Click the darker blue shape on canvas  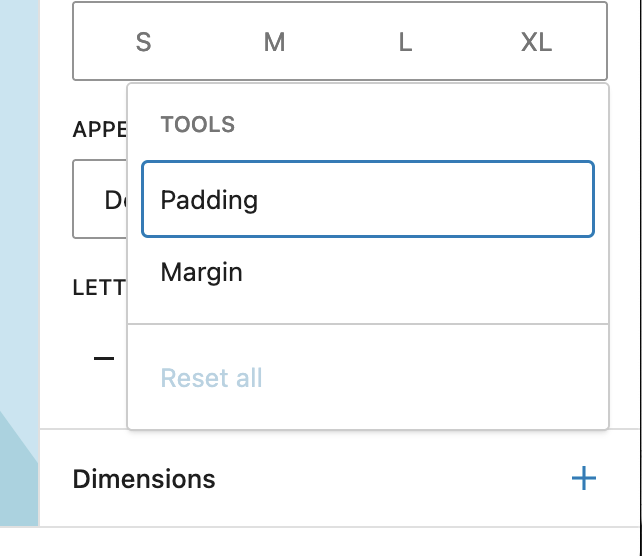[x=16, y=480]
